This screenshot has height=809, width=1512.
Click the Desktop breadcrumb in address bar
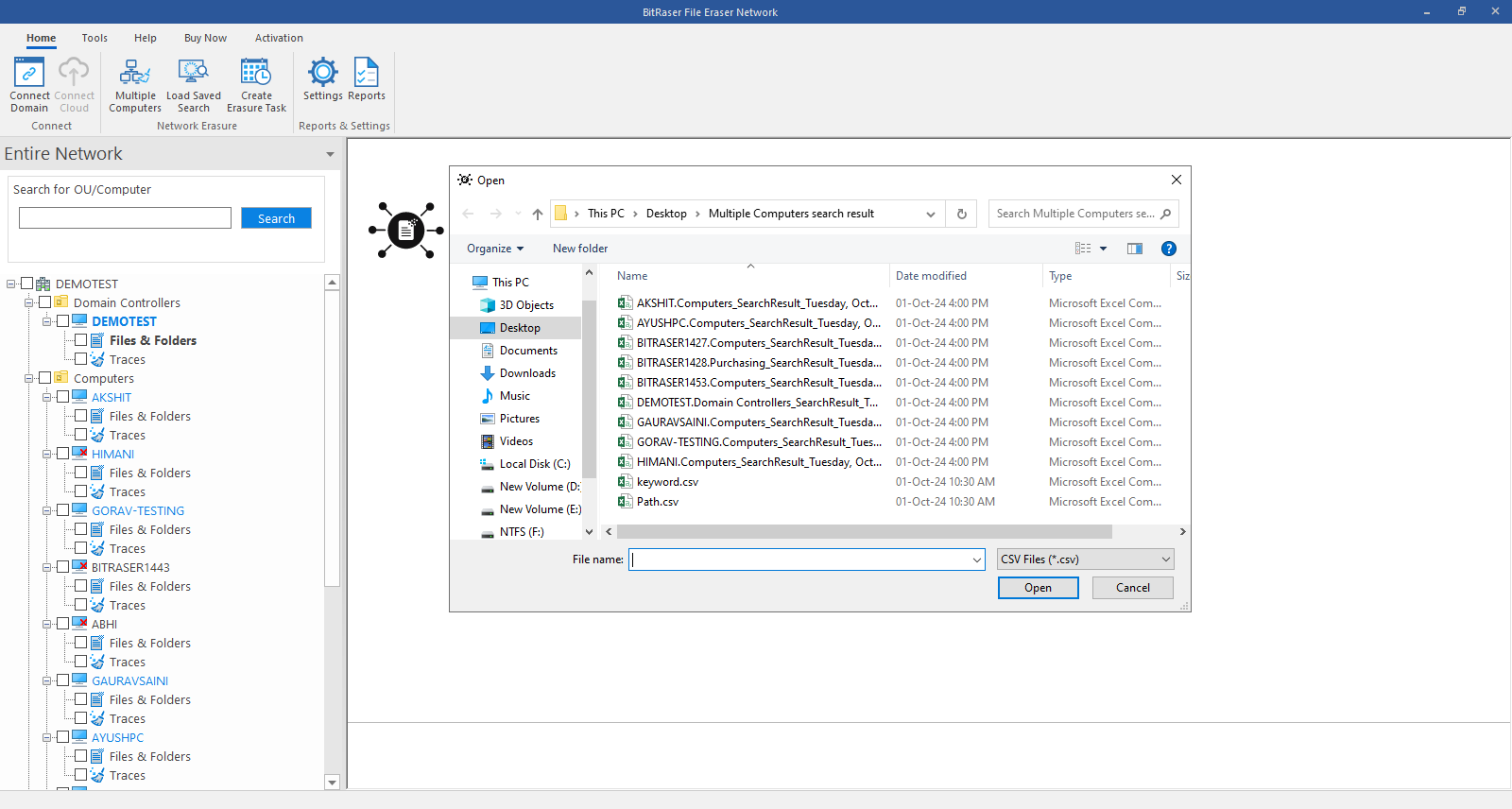(666, 214)
